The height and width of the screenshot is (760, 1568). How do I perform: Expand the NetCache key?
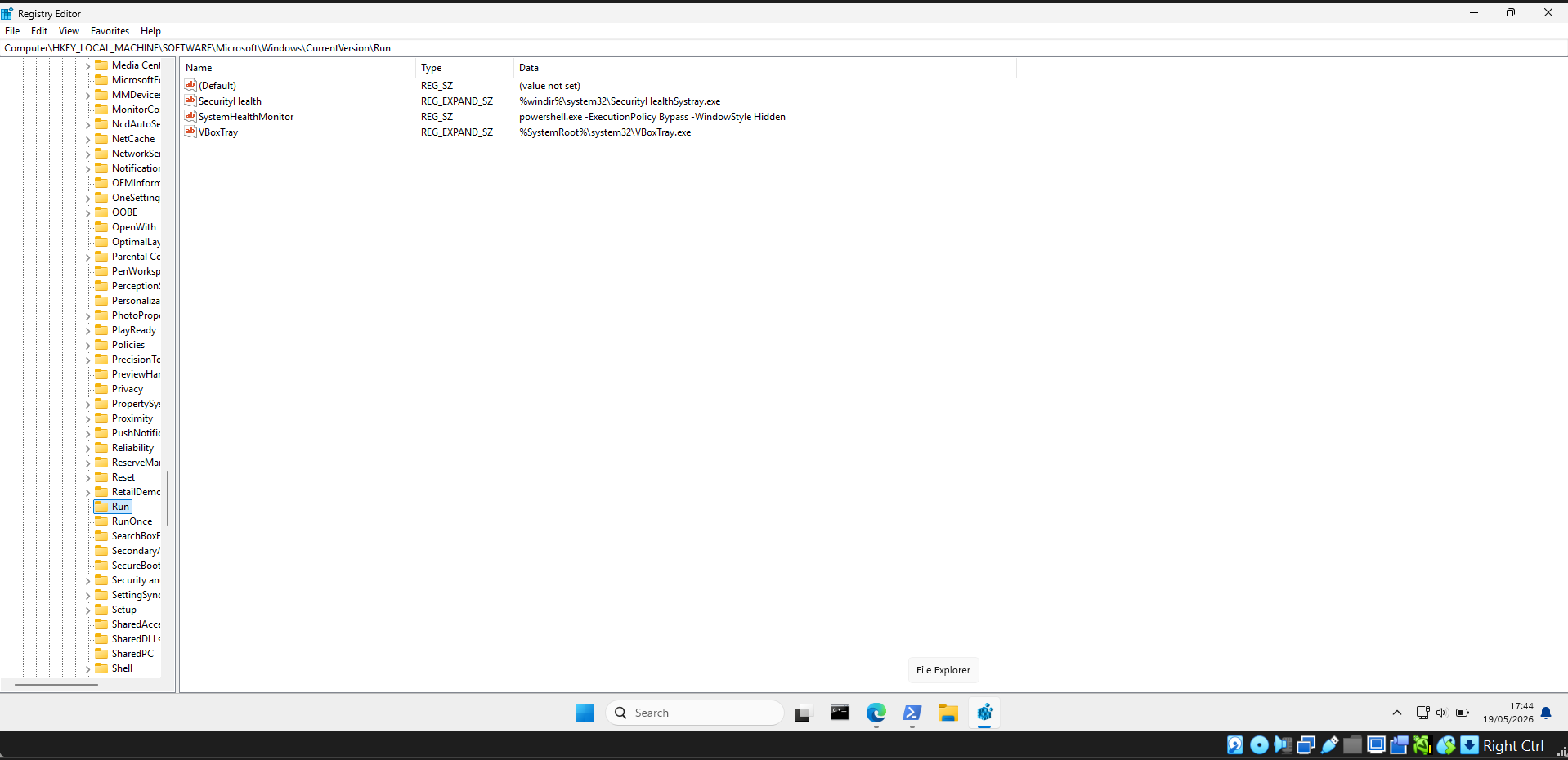coord(87,139)
